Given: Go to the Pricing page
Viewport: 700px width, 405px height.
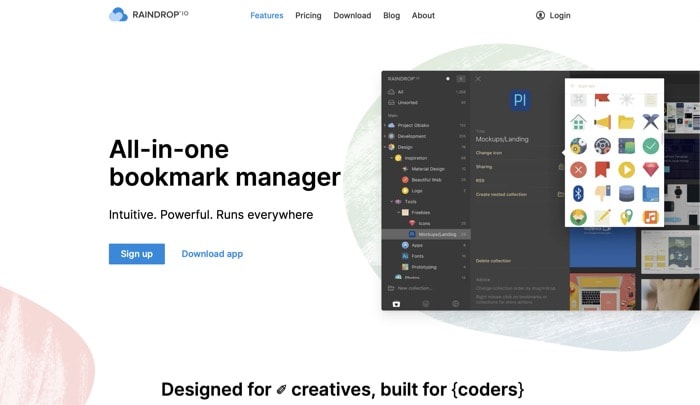Looking at the screenshot, I should tap(308, 15).
